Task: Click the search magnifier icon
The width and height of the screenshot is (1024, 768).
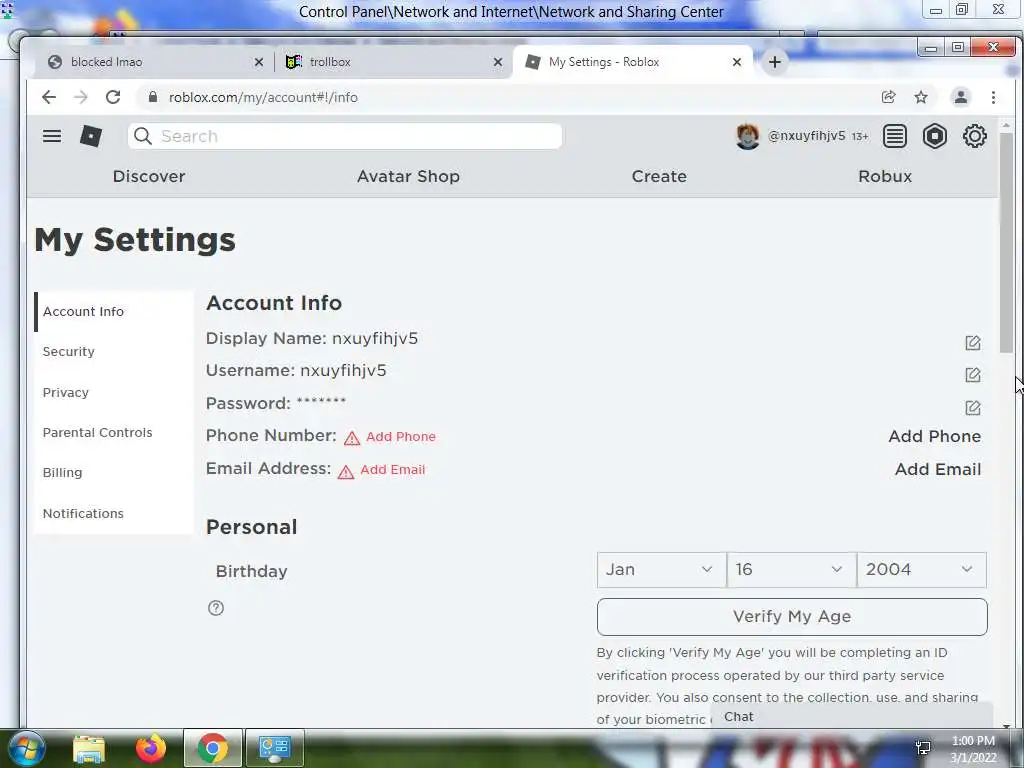Action: 142,136
